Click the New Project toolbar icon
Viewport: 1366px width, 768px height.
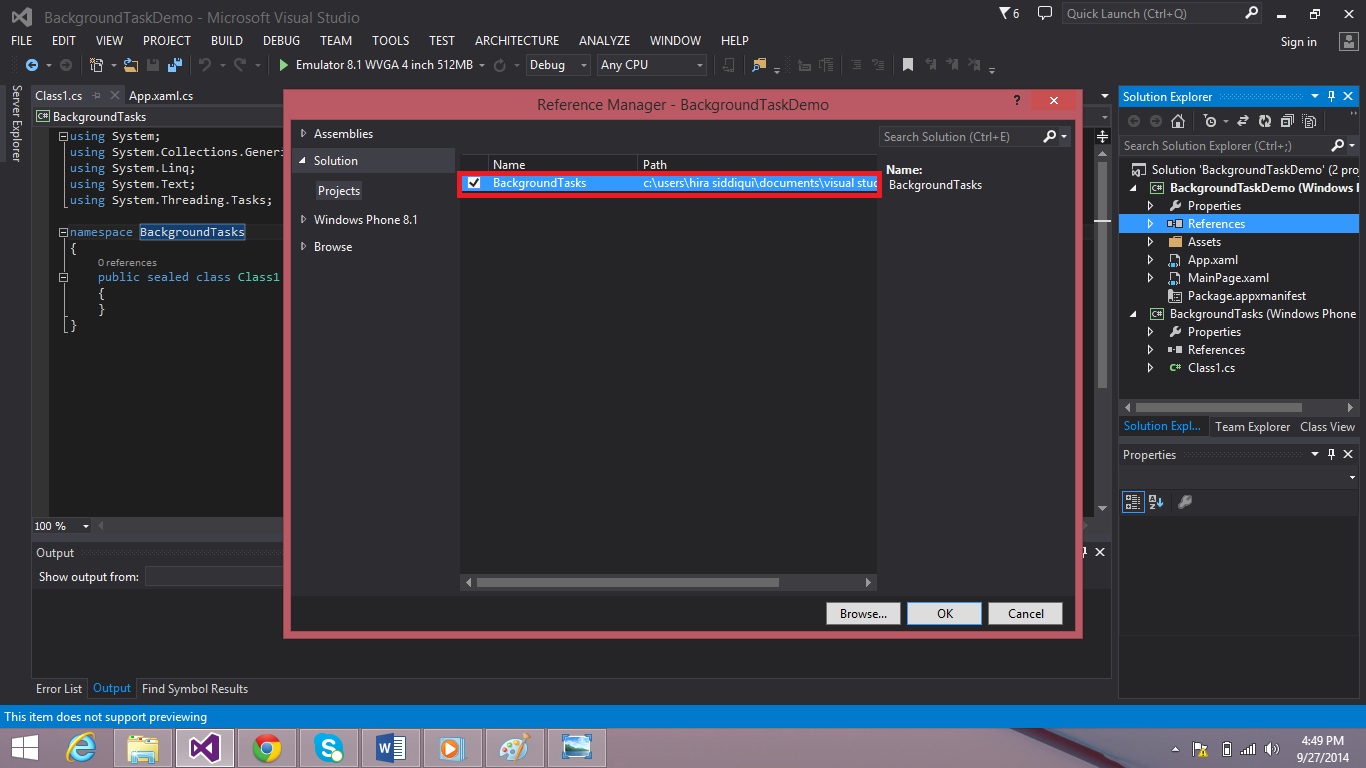pyautogui.click(x=97, y=65)
